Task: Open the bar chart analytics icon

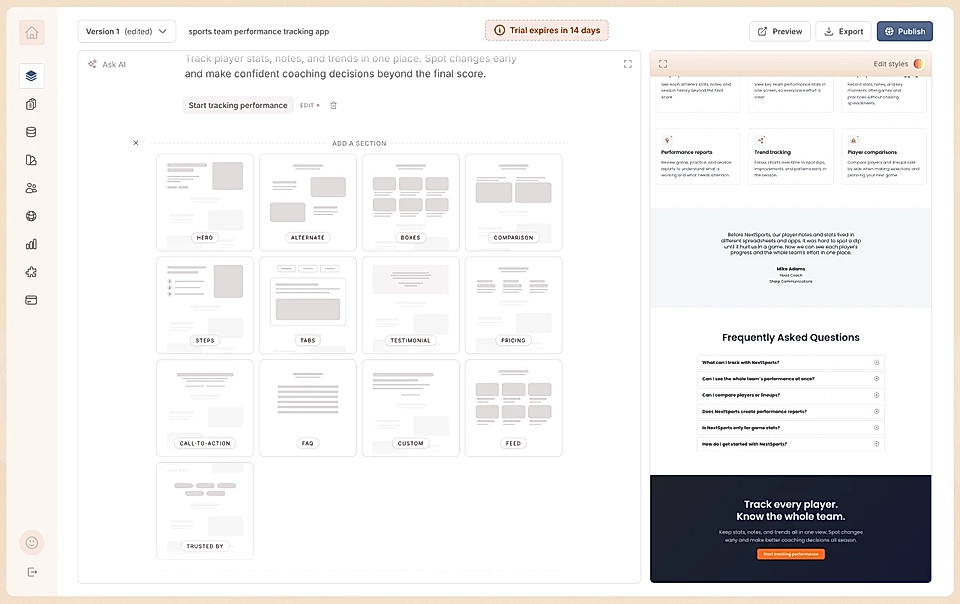Action: [31, 244]
